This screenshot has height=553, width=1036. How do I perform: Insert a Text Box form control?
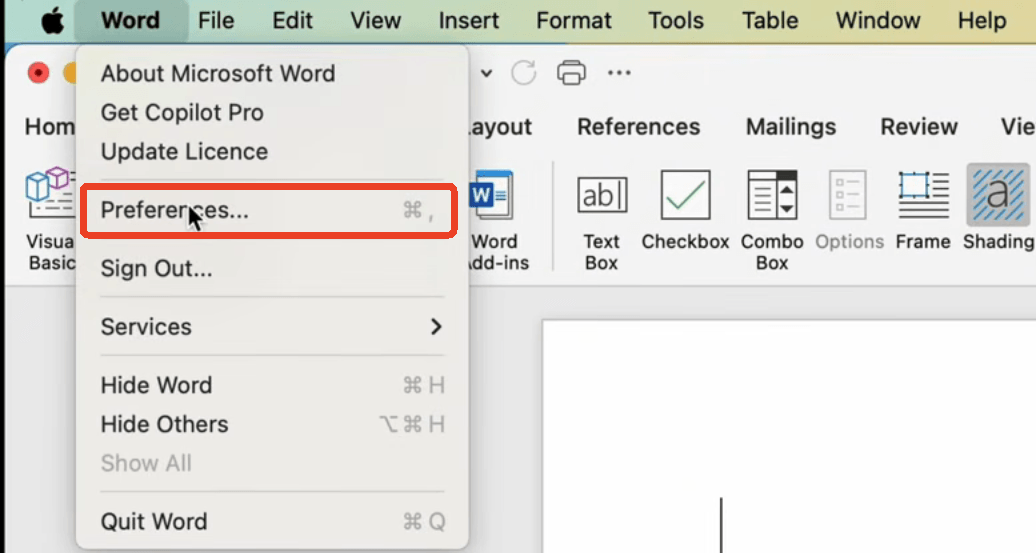(601, 221)
